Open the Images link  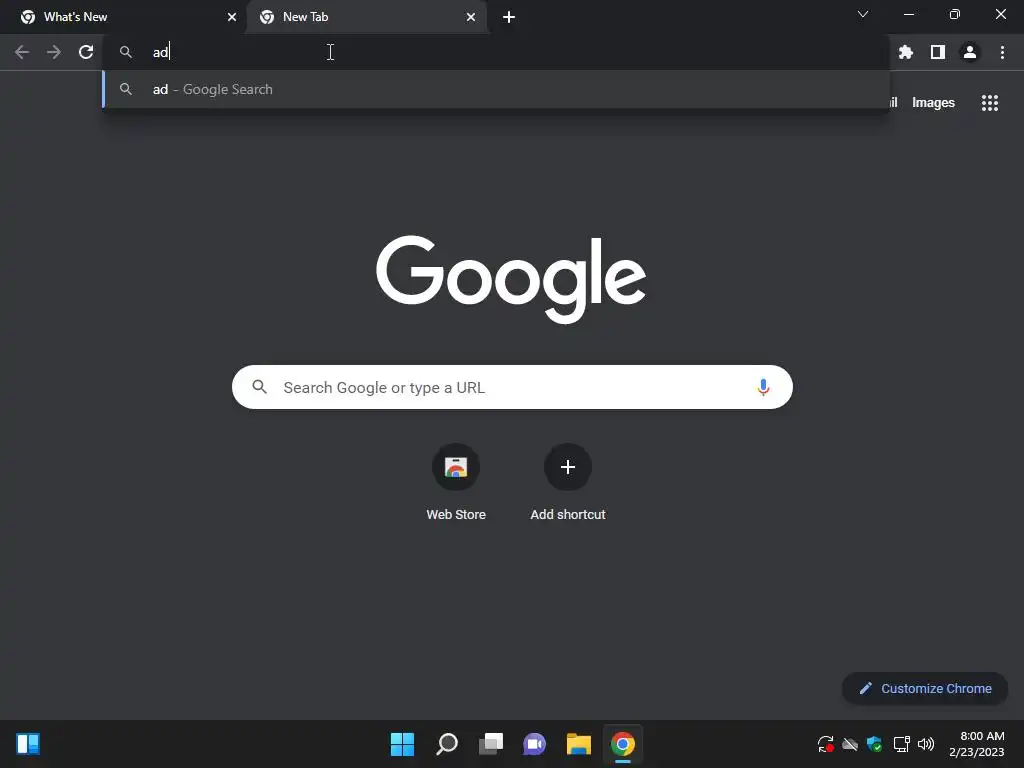click(933, 103)
